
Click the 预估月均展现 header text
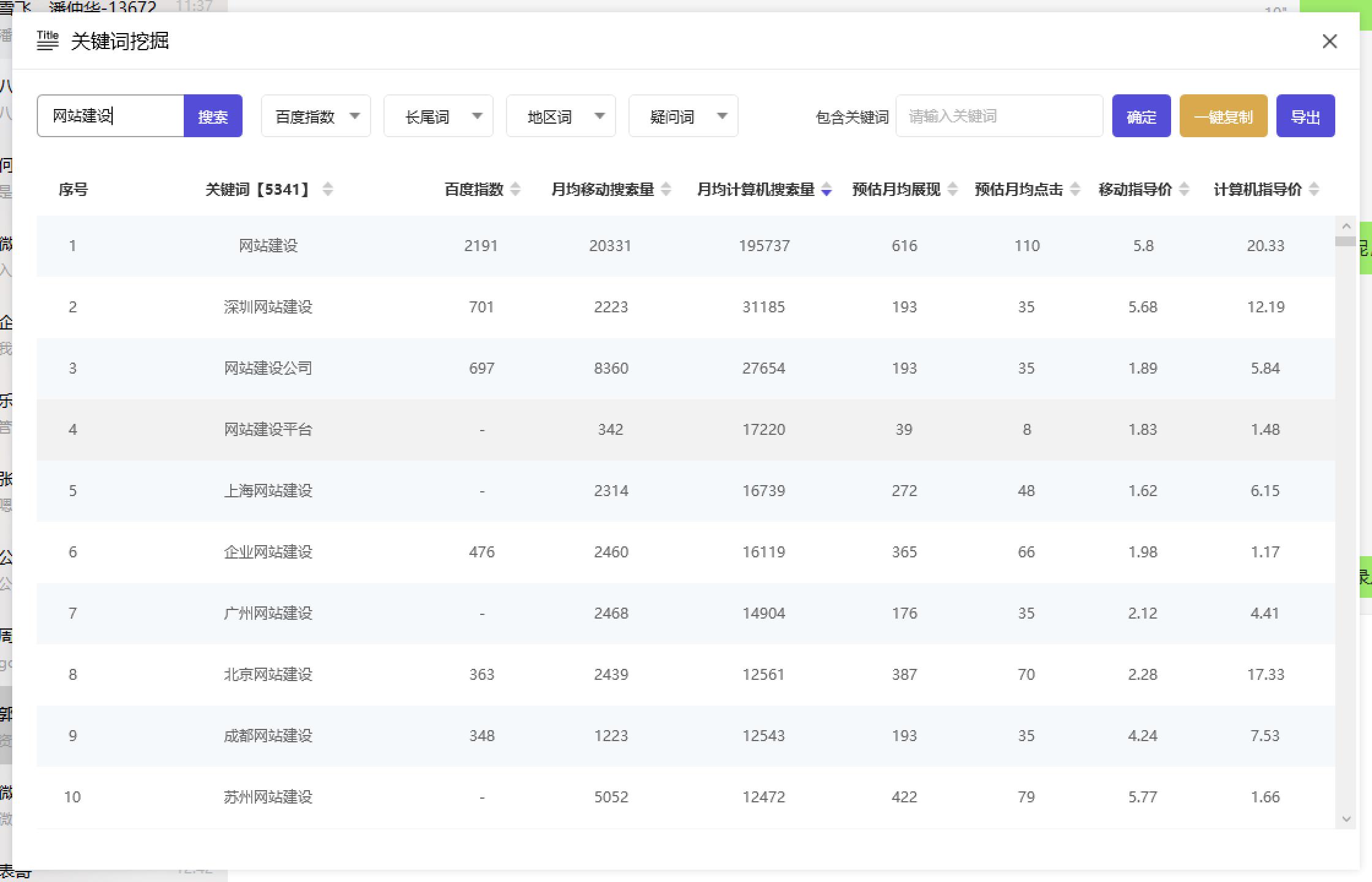(896, 189)
